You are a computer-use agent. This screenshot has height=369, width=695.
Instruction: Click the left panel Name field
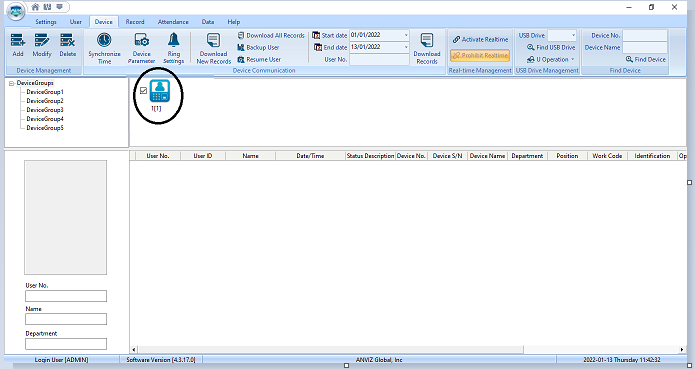coord(66,319)
